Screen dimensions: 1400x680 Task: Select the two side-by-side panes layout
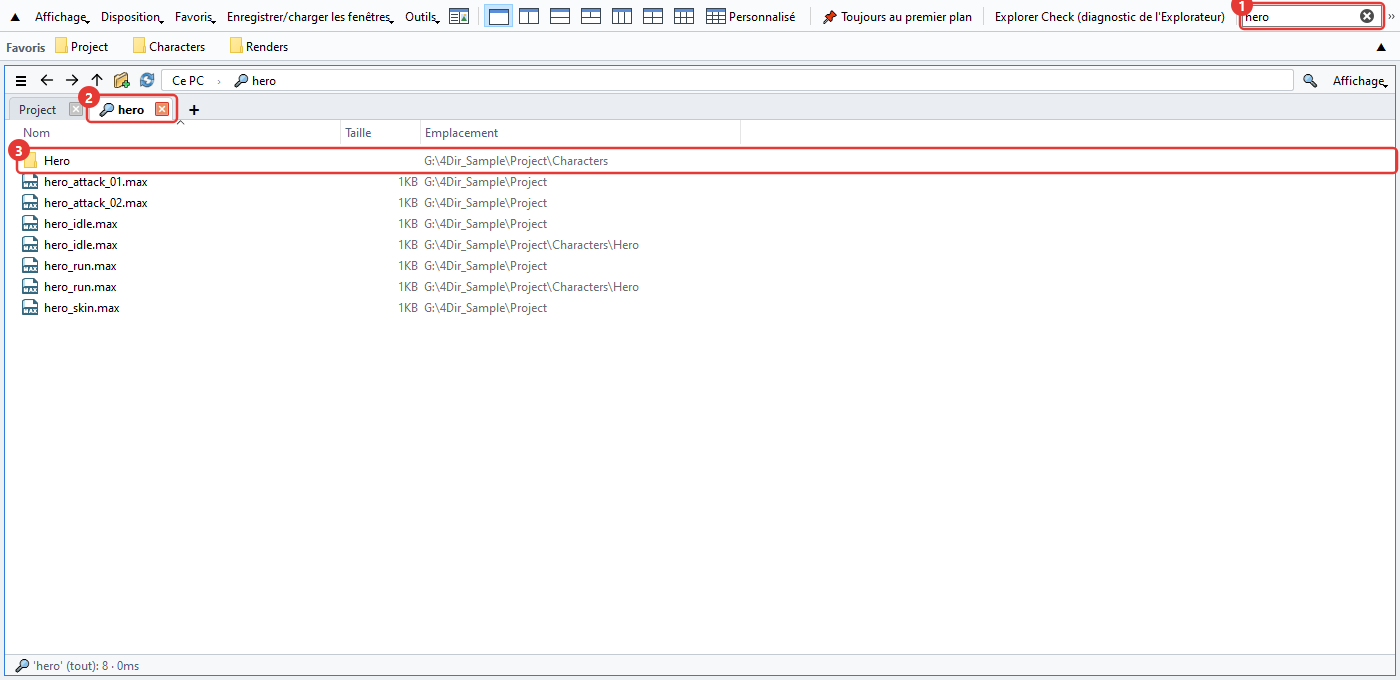tap(529, 17)
